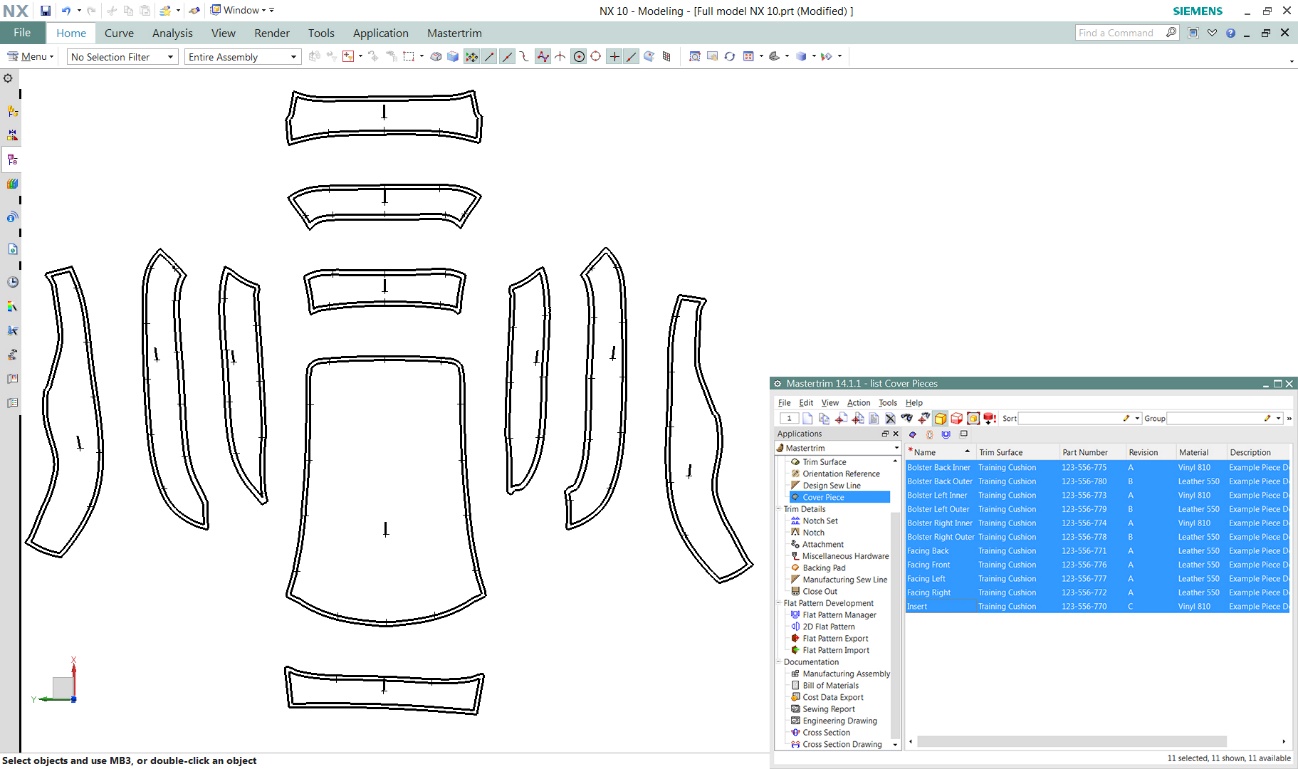Click the Undo arrow icon
Image resolution: width=1298 pixels, height=769 pixels.
tap(66, 10)
